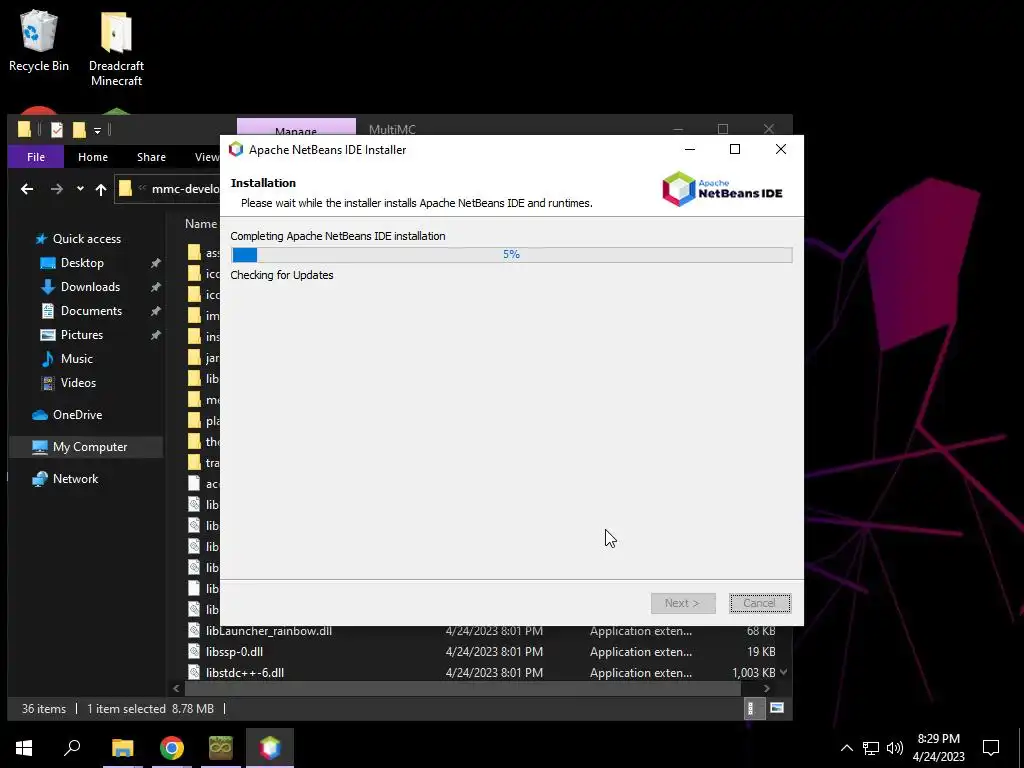
Task: Click New Folder quick access toolbar icon
Action: 79,130
